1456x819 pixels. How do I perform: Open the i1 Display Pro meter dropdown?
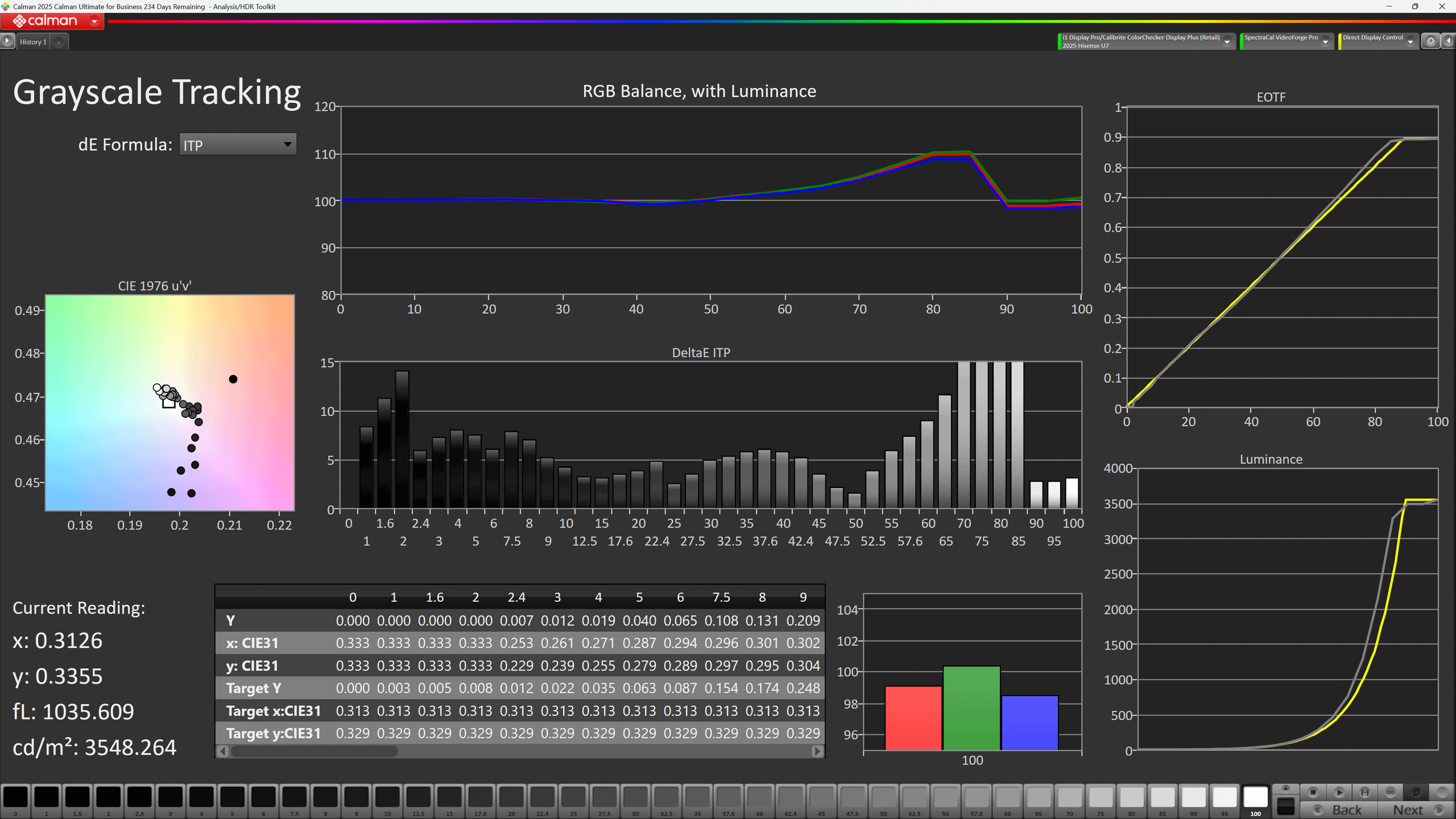point(1227,42)
